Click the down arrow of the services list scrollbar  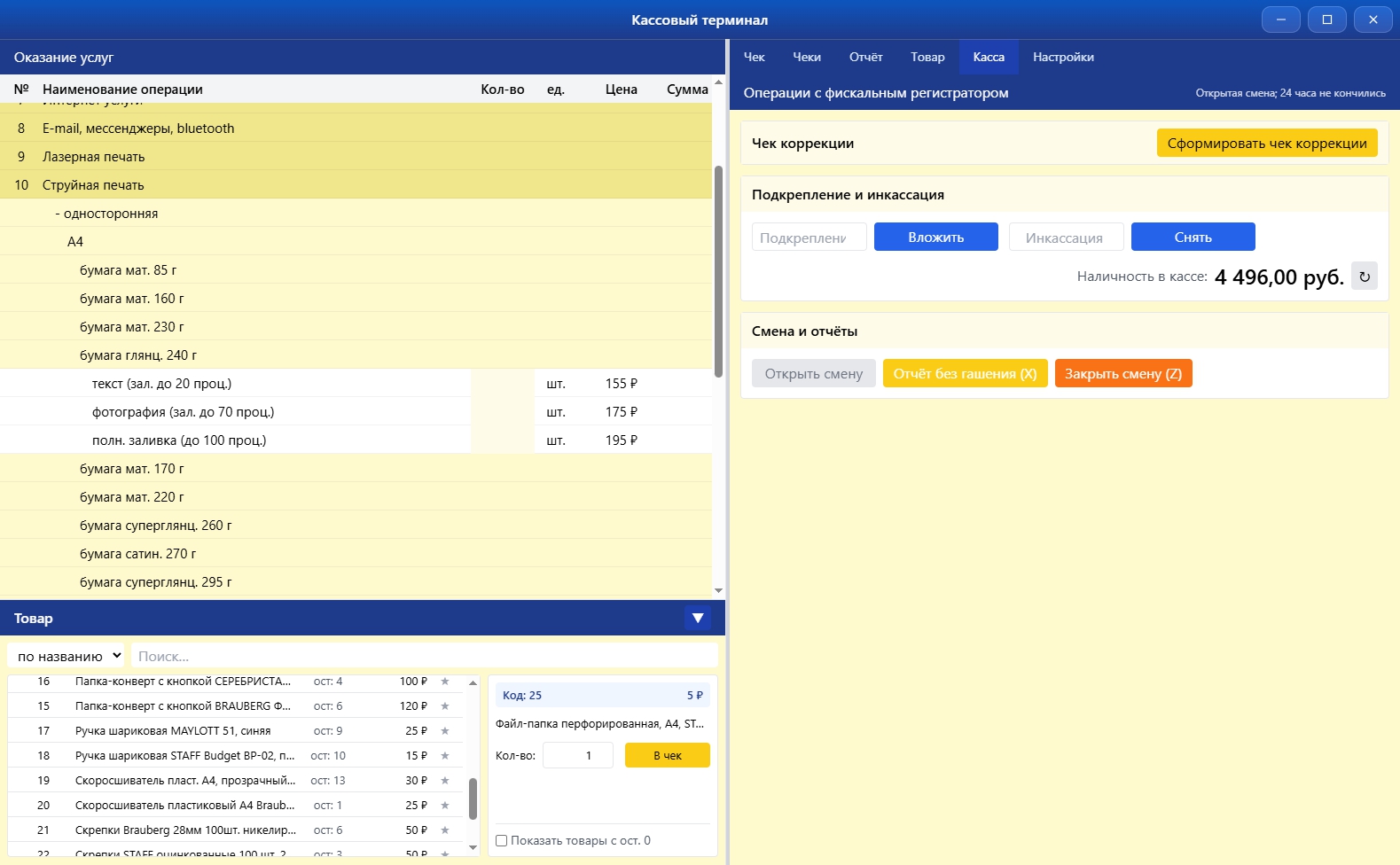click(718, 590)
